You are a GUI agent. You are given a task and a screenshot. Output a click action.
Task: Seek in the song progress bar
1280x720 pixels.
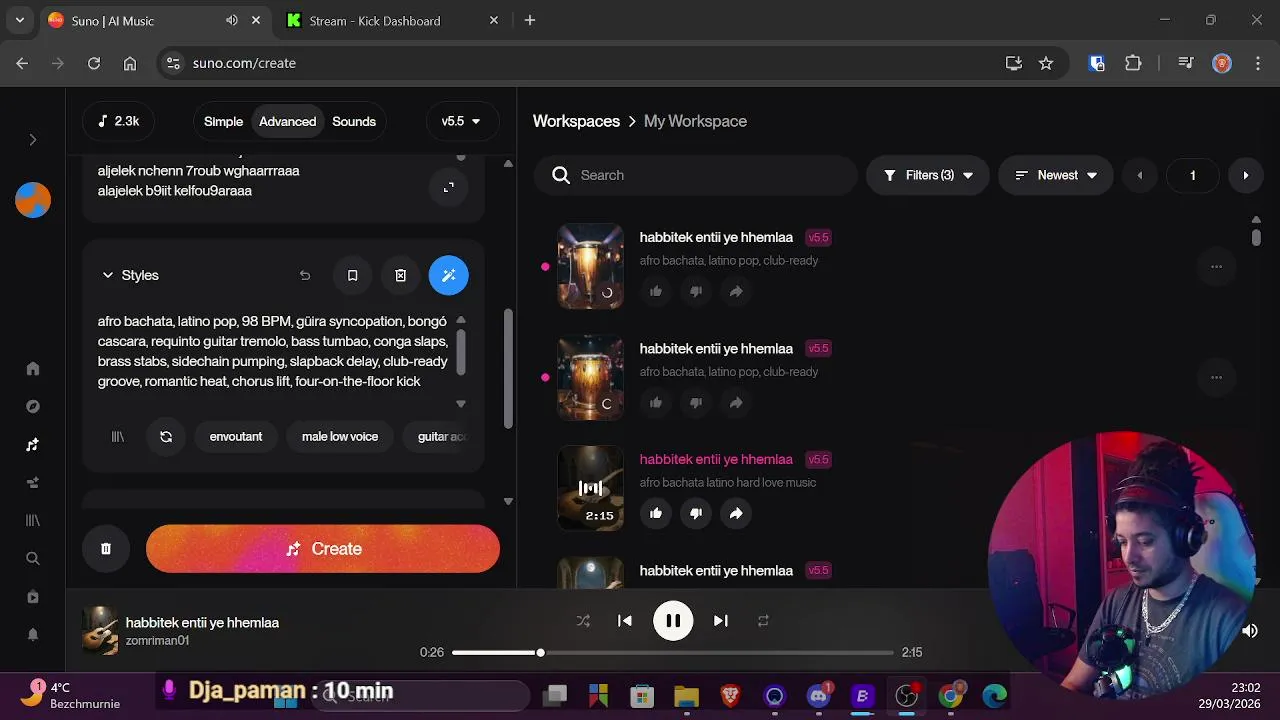coord(672,653)
